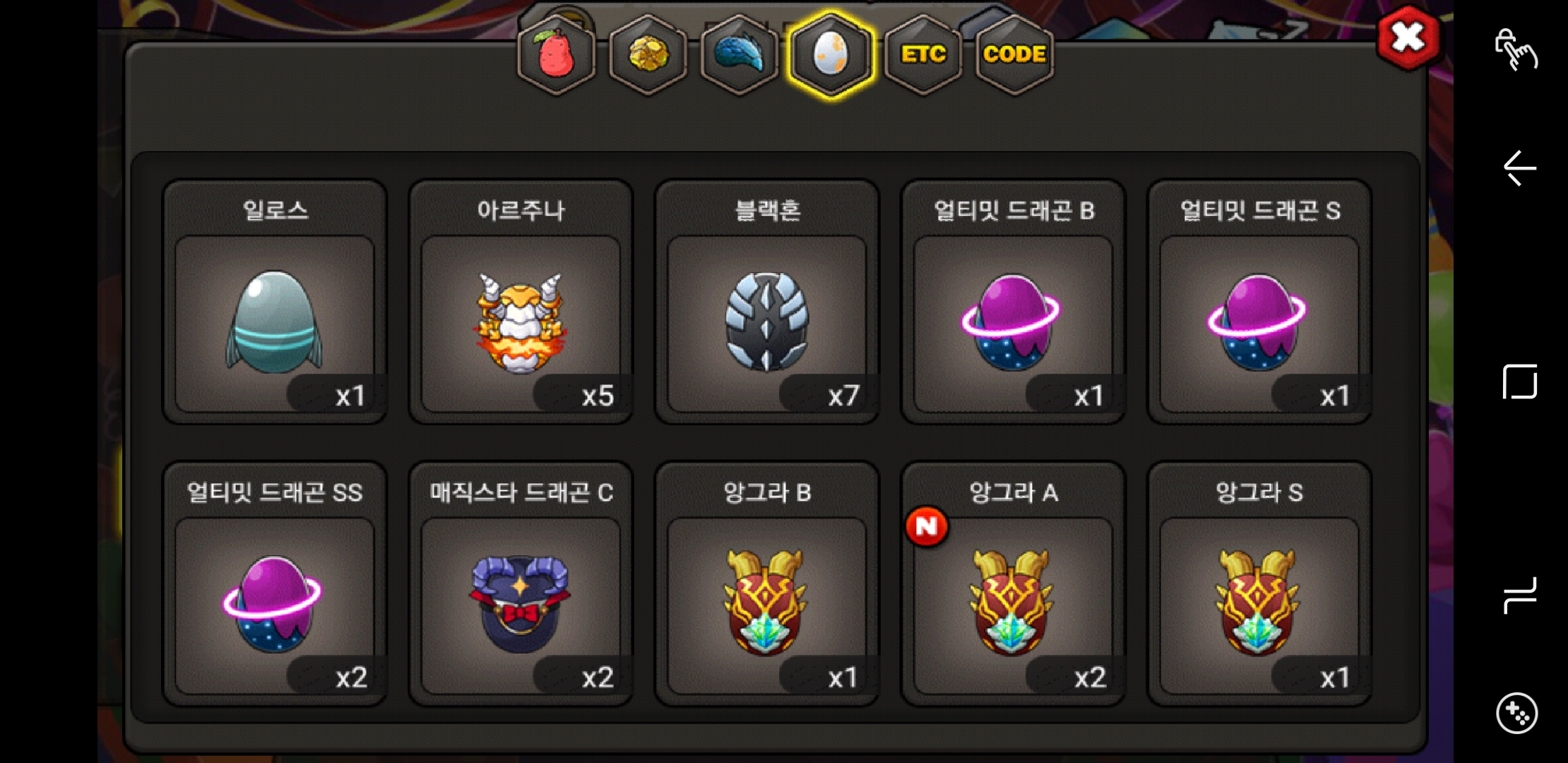
Task: Choose the 앙그라 B egg
Action: tap(767, 584)
